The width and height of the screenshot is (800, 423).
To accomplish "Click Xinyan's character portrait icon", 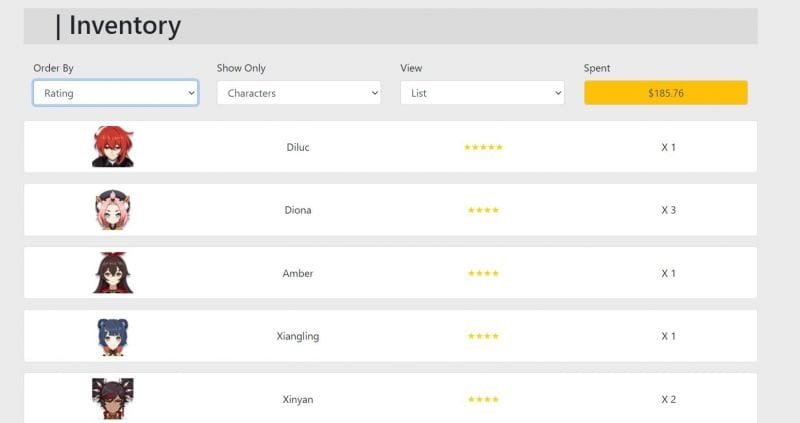I will coord(112,398).
